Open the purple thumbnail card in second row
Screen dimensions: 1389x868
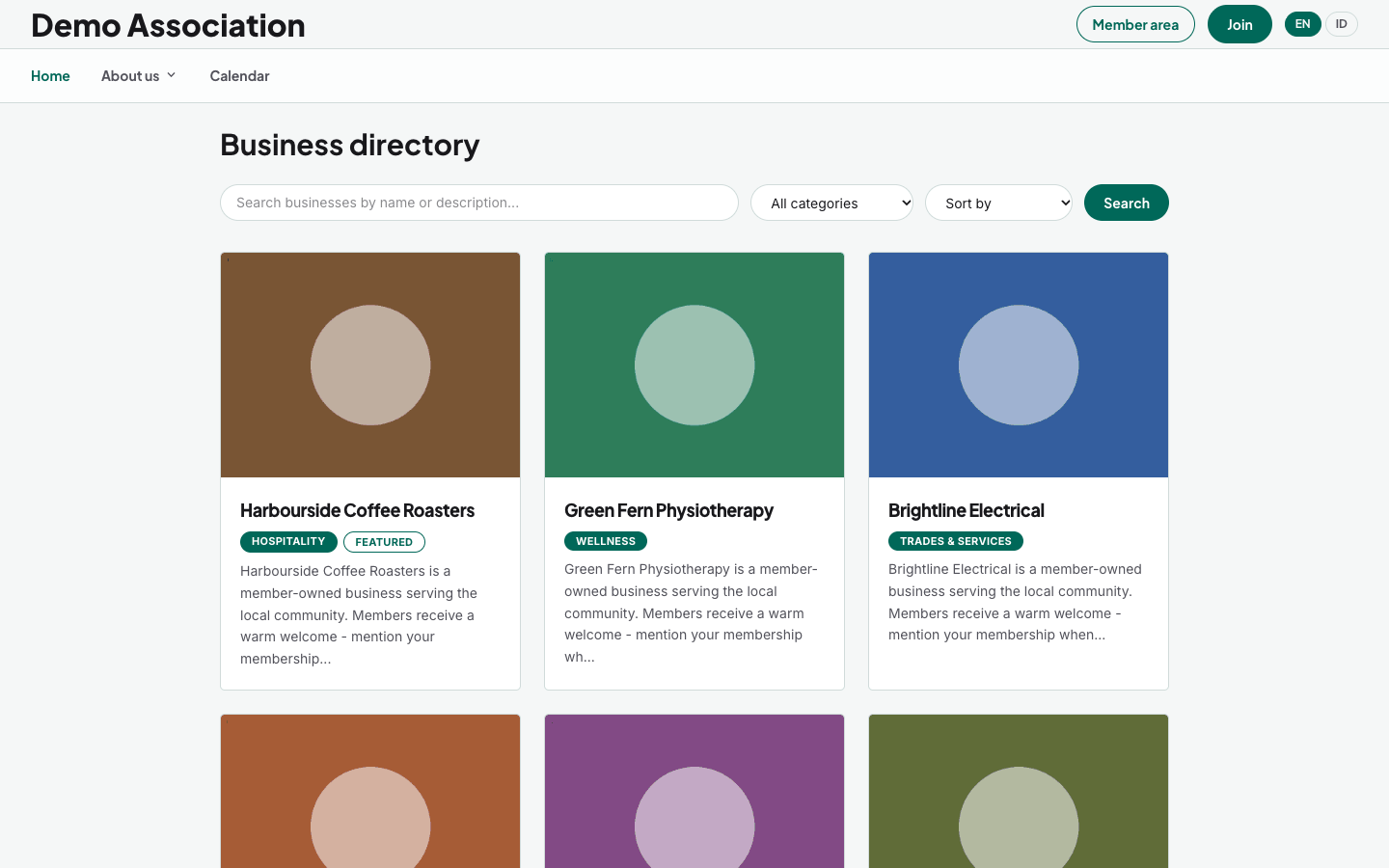pos(694,791)
